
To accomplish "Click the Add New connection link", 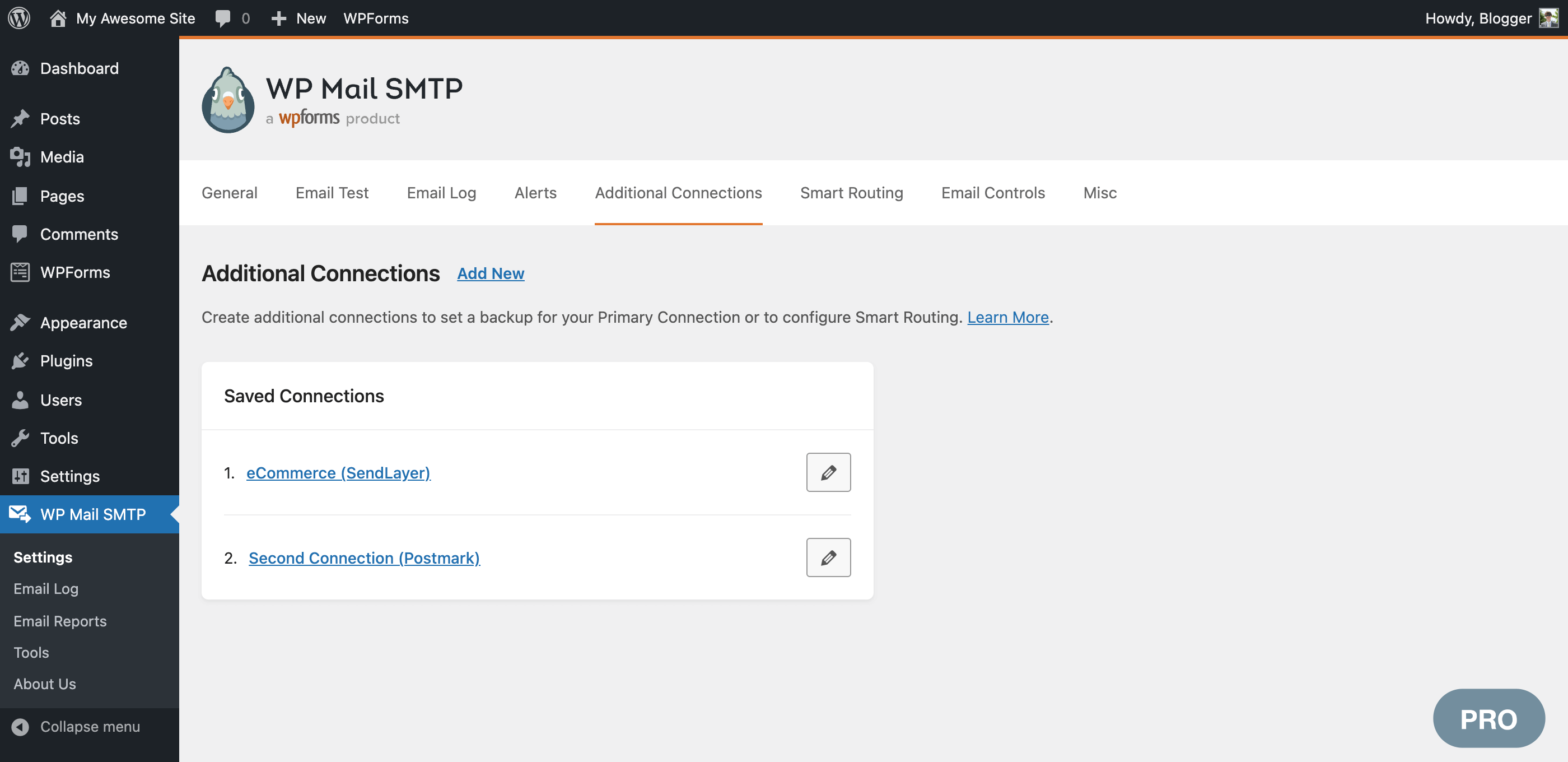I will point(491,272).
